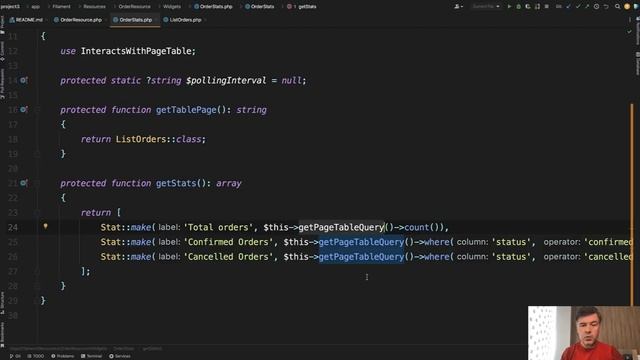Click the Git push arrow icon
The width and height of the screenshot is (640, 360).
(x=587, y=7)
